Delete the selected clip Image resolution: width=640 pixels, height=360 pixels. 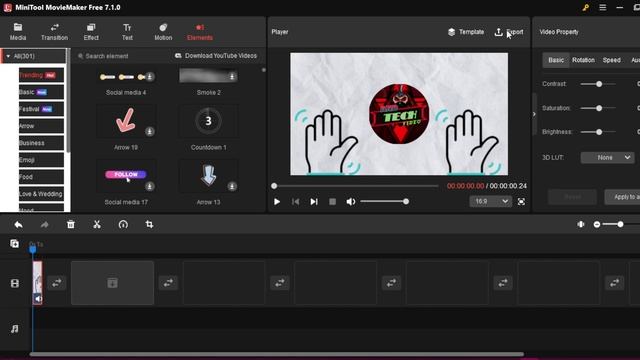[x=71, y=224]
